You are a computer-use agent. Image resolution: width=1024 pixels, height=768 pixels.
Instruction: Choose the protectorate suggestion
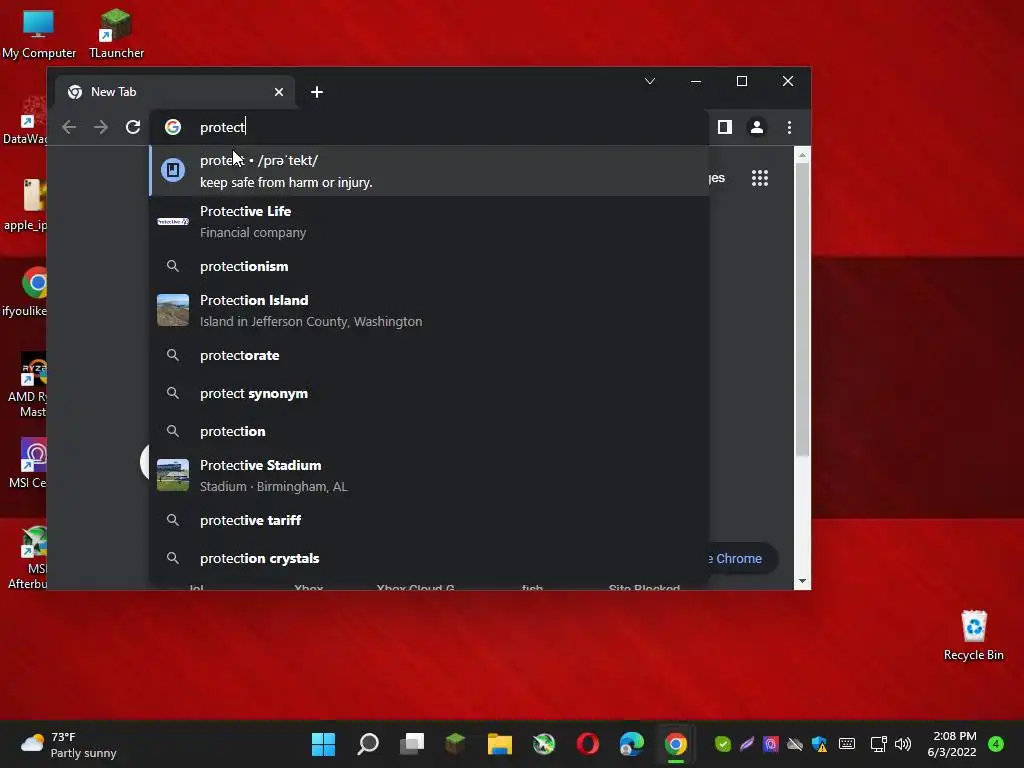point(429,355)
